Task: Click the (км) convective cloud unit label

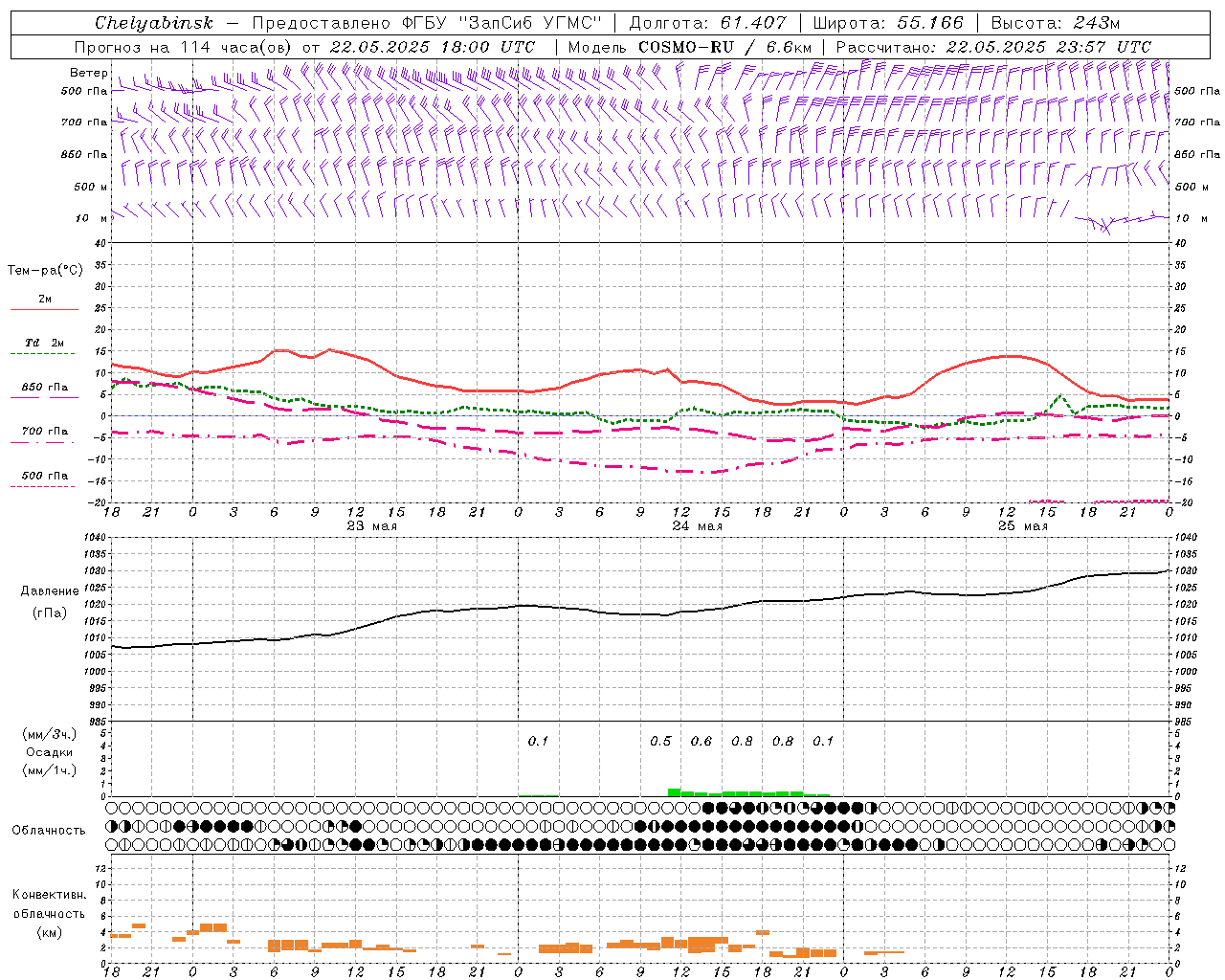Action: (x=49, y=932)
